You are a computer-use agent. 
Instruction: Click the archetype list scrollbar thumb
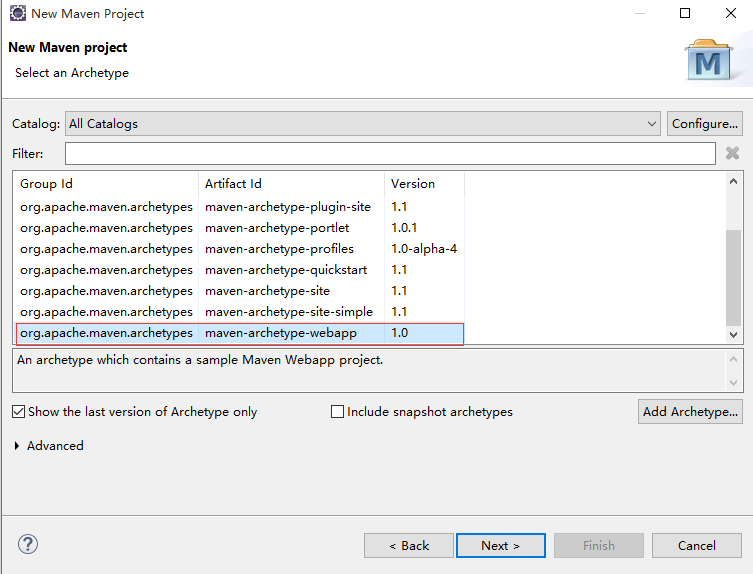pos(733,278)
